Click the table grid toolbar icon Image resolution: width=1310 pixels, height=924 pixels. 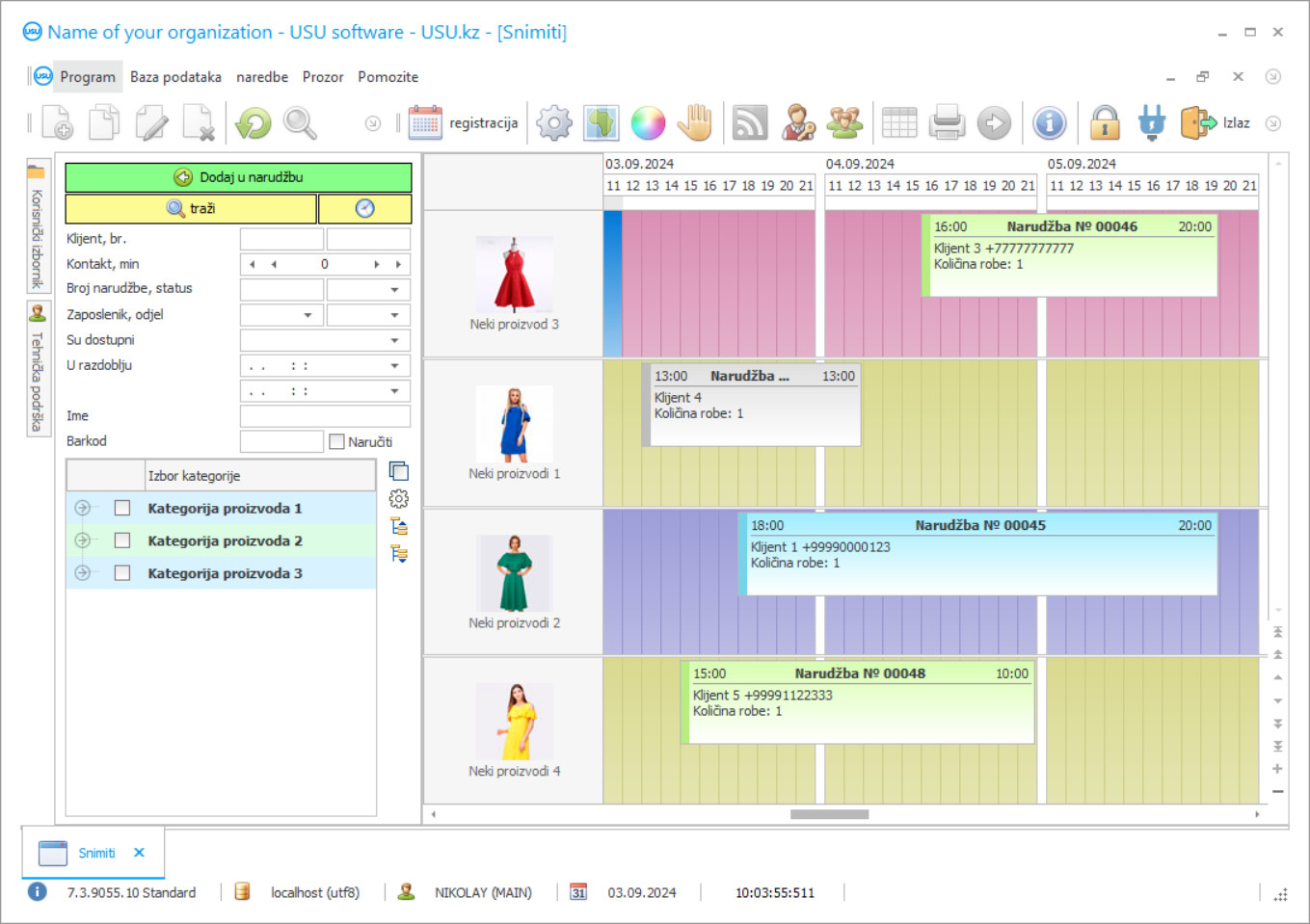[x=899, y=122]
